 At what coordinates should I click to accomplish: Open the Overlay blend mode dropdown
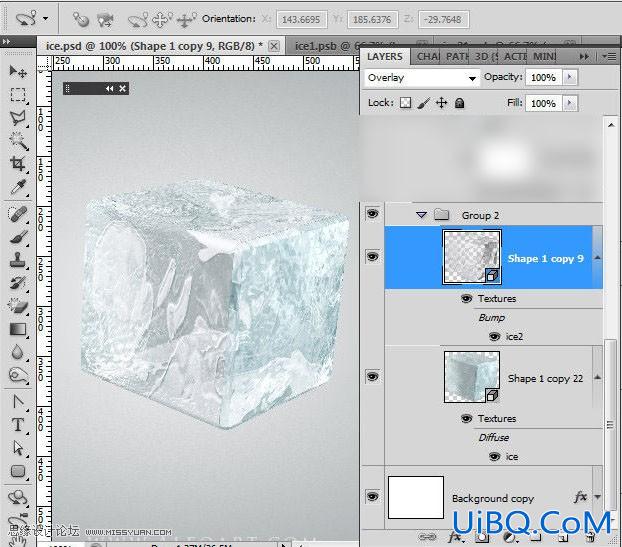tap(421, 78)
